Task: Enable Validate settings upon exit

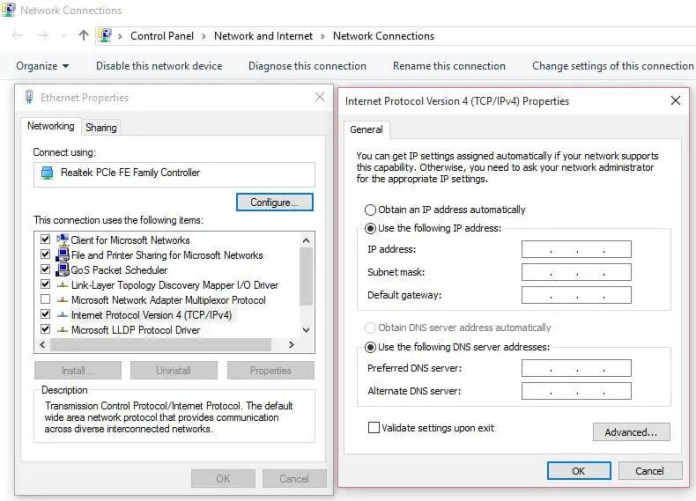Action: pos(374,427)
